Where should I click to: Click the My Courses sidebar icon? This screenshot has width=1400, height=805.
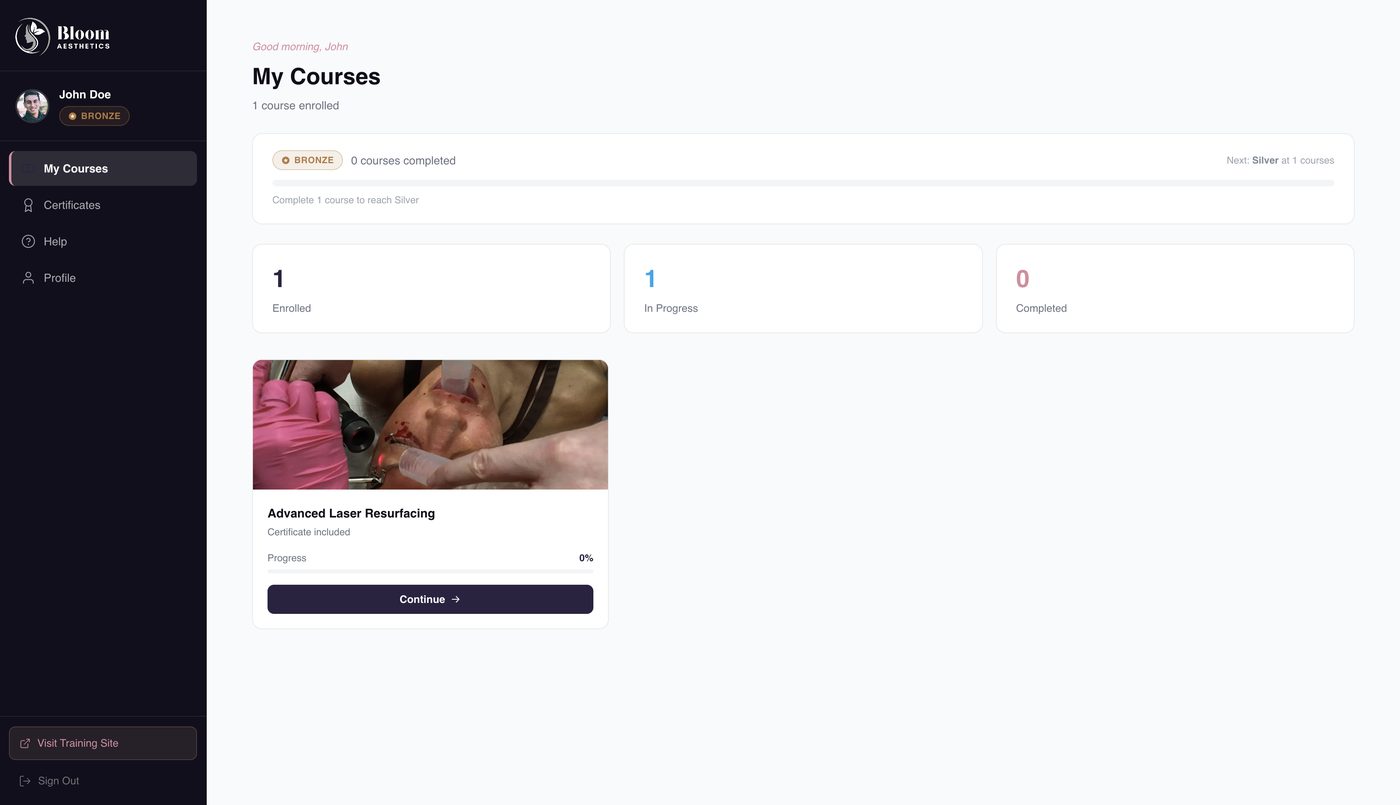point(28,169)
